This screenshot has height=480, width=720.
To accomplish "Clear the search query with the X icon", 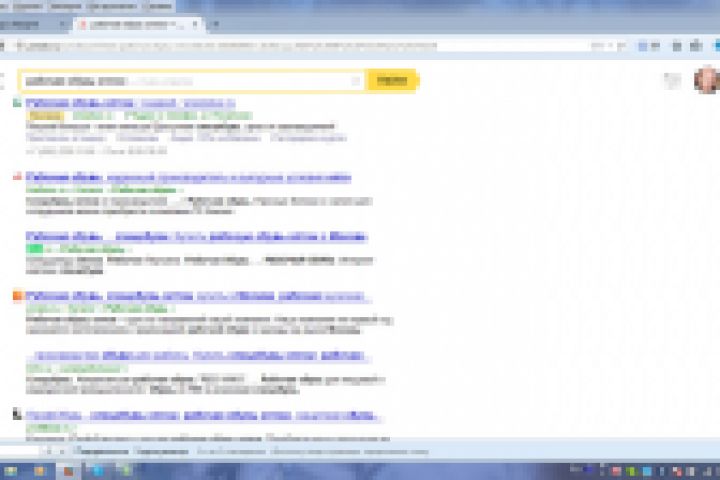I will coord(356,81).
